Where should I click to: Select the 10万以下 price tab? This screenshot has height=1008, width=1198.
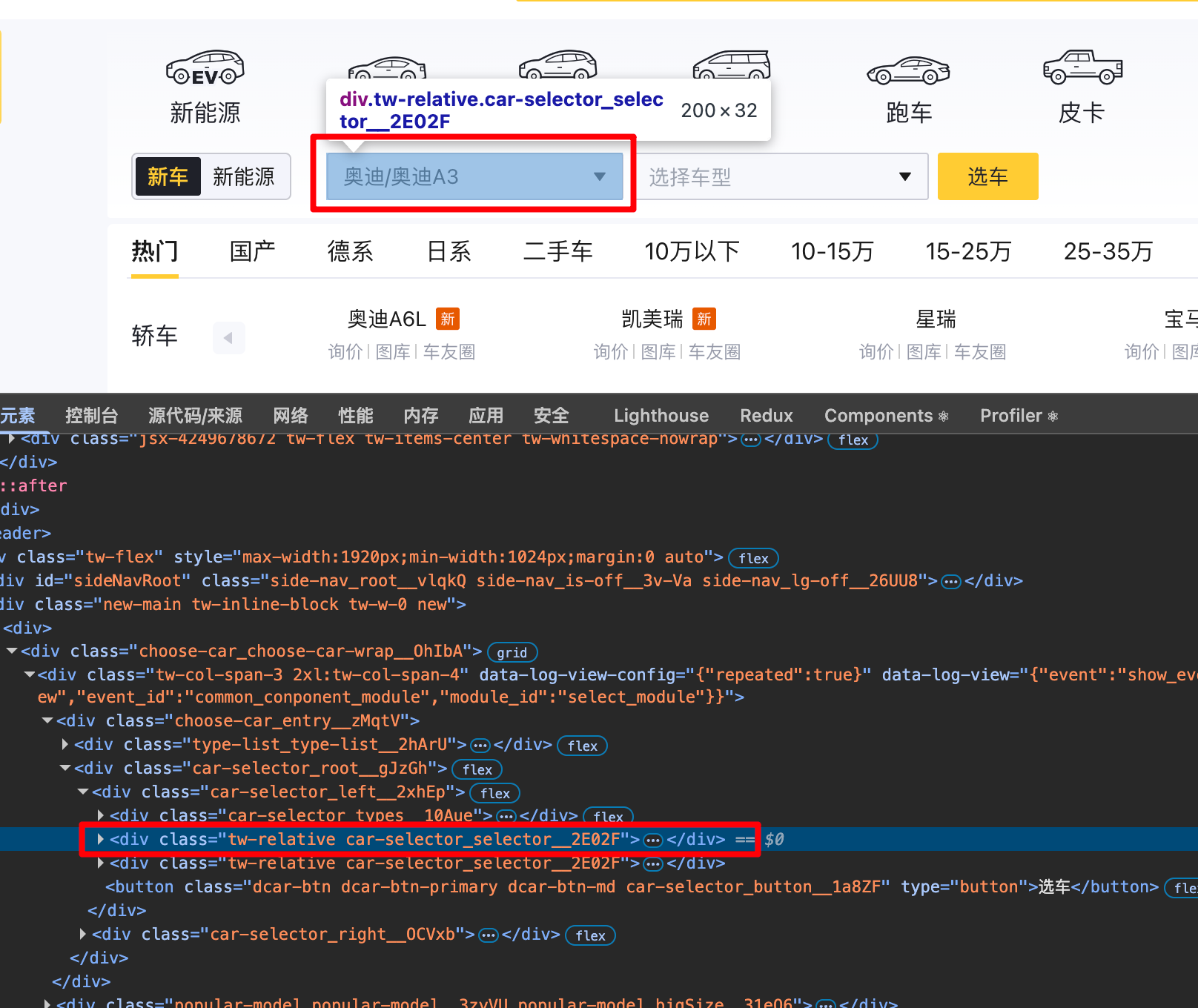[692, 252]
